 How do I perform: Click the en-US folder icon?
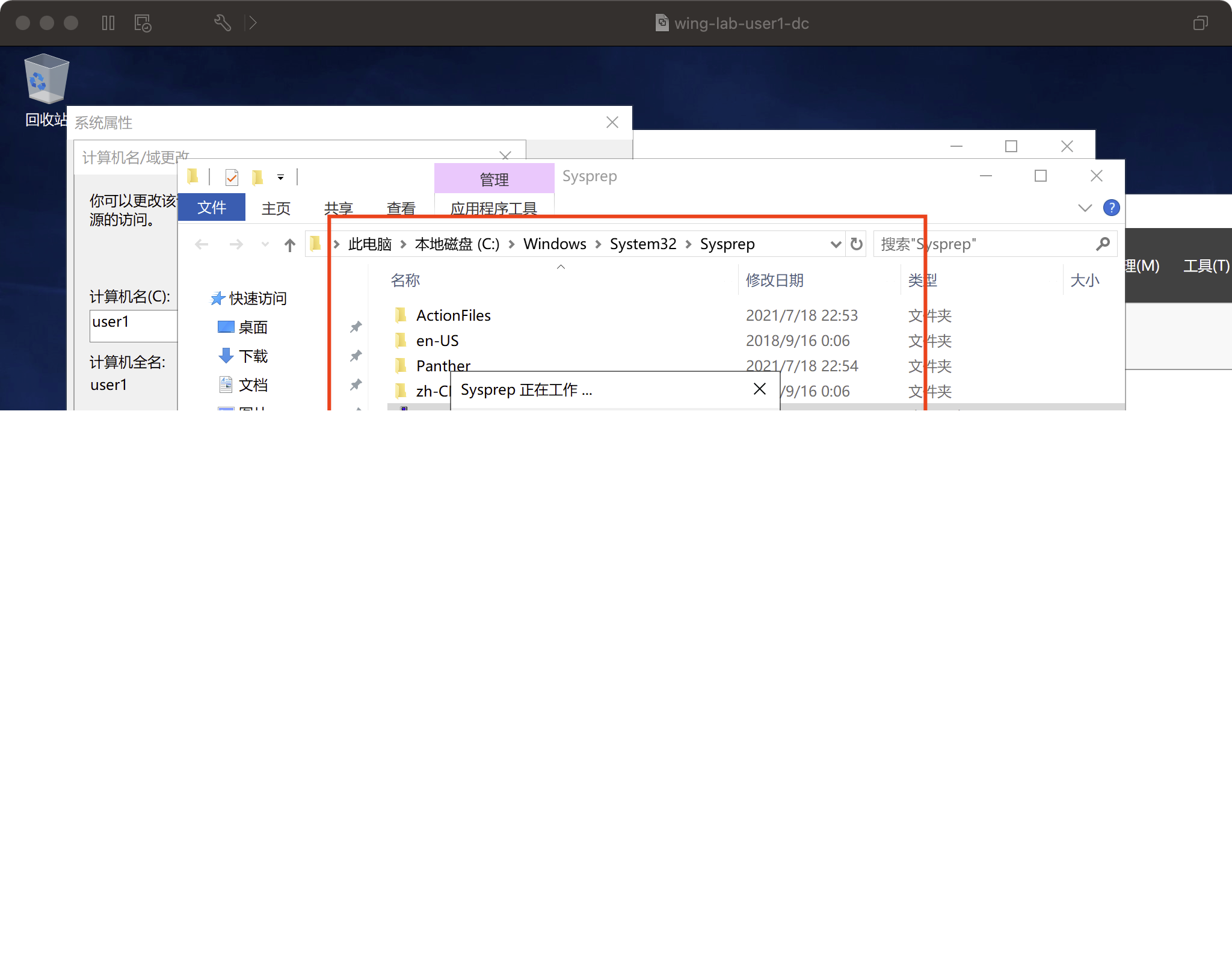[401, 340]
